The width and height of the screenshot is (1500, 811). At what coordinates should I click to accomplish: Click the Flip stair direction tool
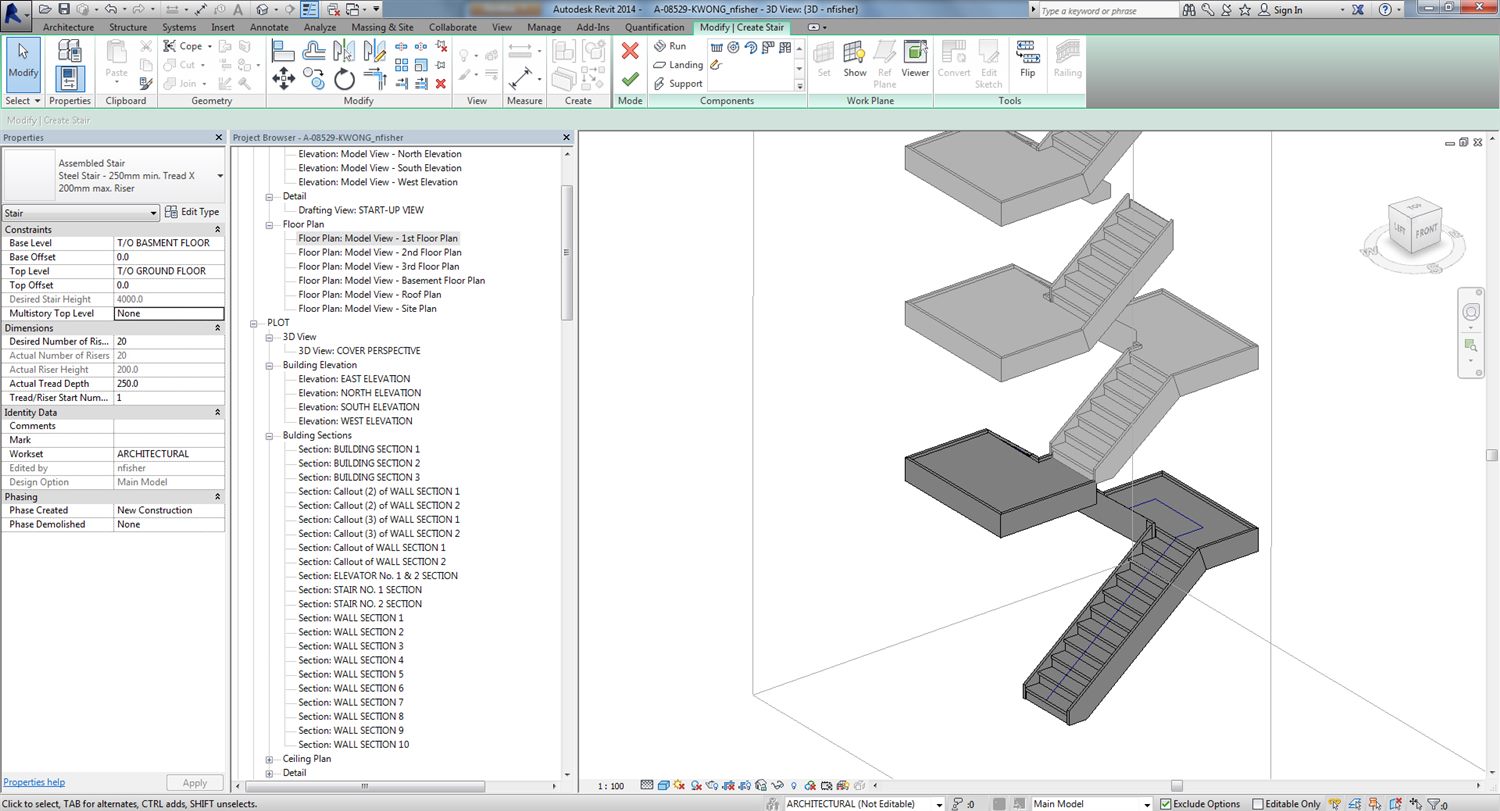[1027, 60]
